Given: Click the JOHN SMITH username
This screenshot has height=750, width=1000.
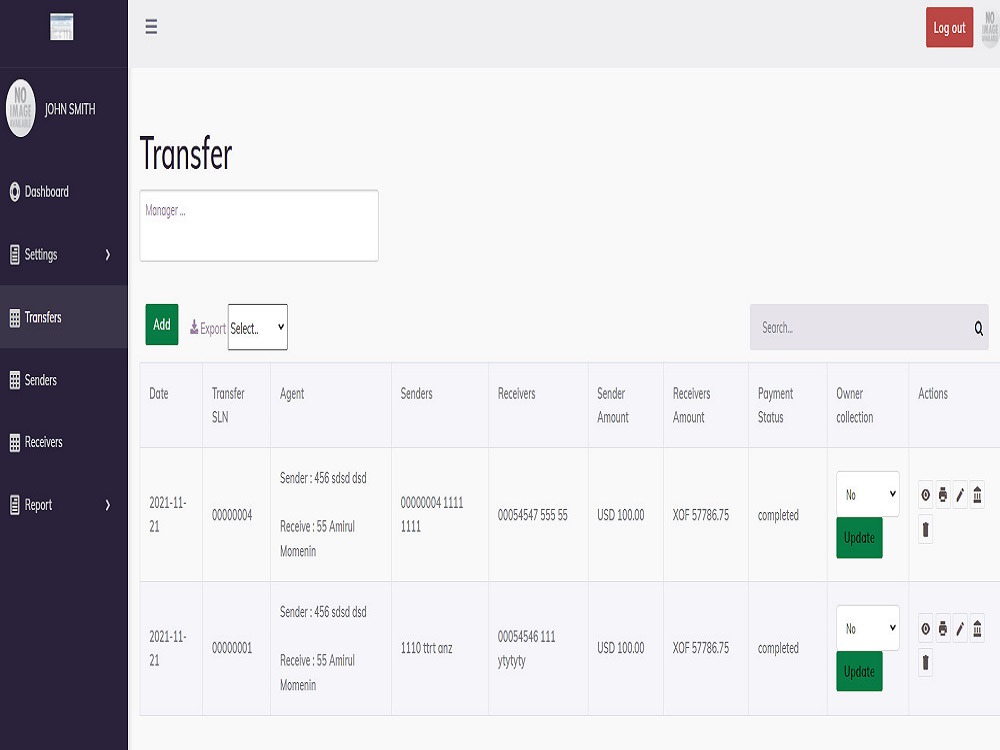Looking at the screenshot, I should pyautogui.click(x=70, y=109).
